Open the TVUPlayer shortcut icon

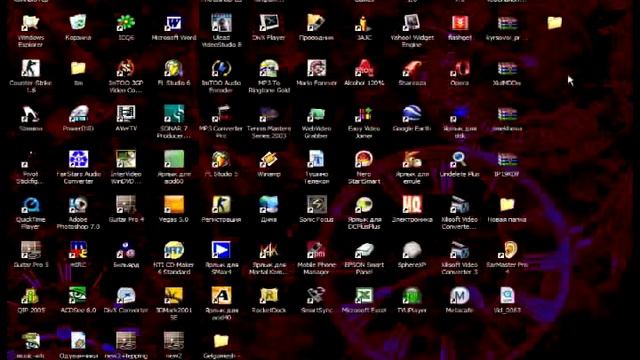pos(411,296)
